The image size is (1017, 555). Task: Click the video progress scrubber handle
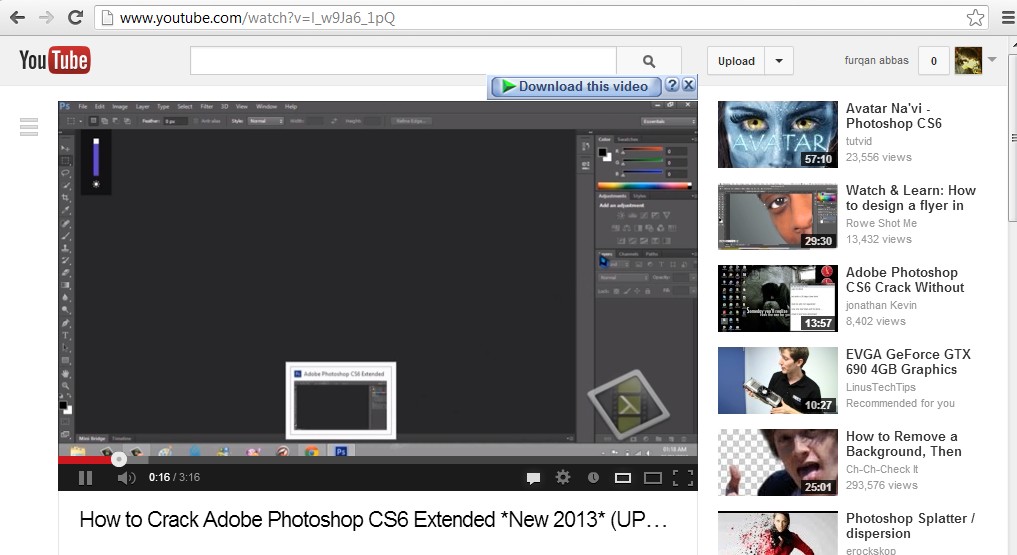pyautogui.click(x=118, y=459)
